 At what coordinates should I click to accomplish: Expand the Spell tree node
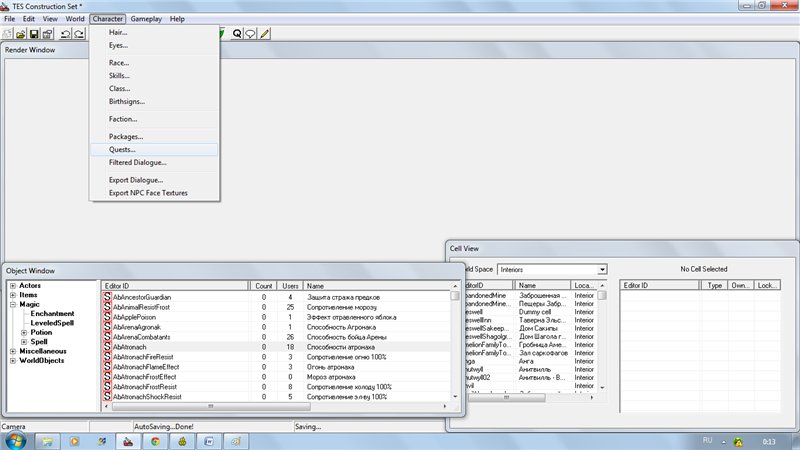pos(24,342)
